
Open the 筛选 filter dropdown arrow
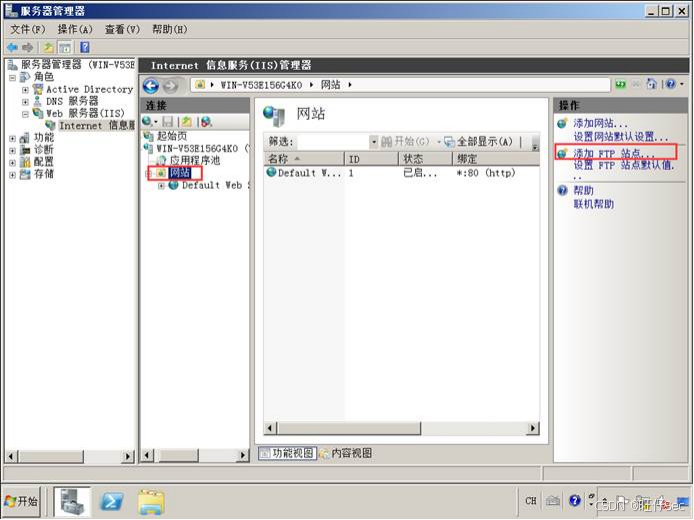tap(374, 142)
